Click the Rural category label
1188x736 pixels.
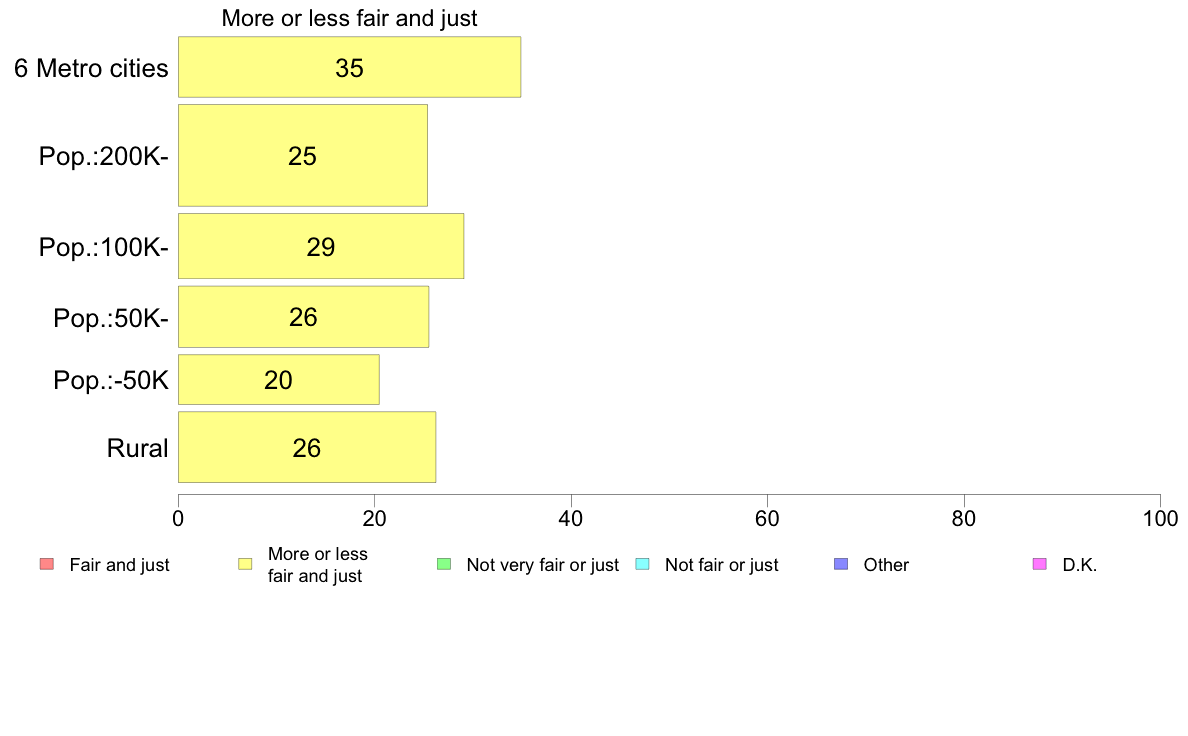137,448
